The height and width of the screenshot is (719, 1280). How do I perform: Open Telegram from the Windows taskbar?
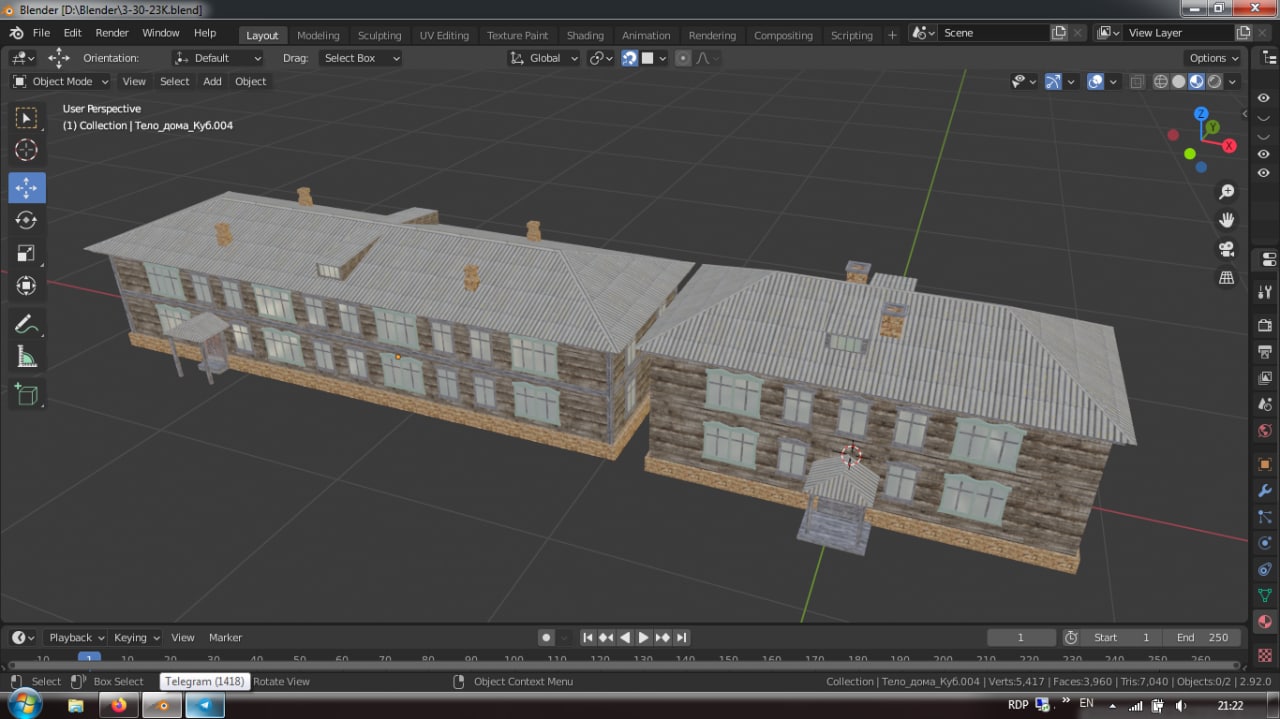coord(205,705)
